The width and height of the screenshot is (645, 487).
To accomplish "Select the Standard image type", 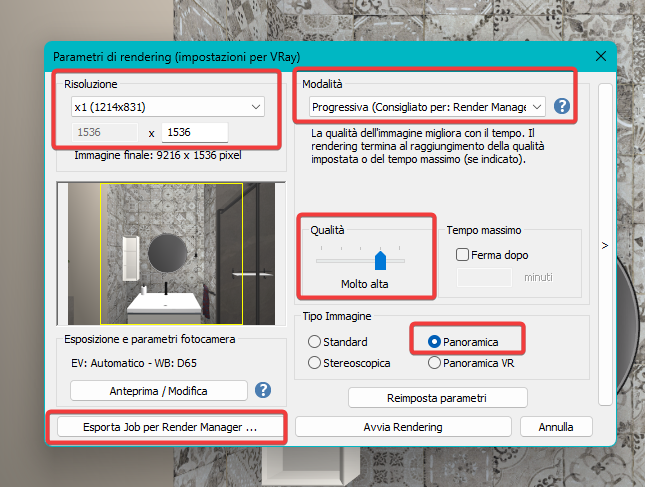I will pyautogui.click(x=314, y=342).
